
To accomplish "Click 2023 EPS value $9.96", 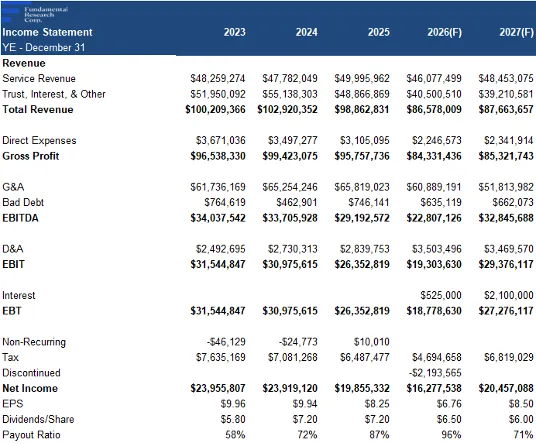I will [233, 404].
